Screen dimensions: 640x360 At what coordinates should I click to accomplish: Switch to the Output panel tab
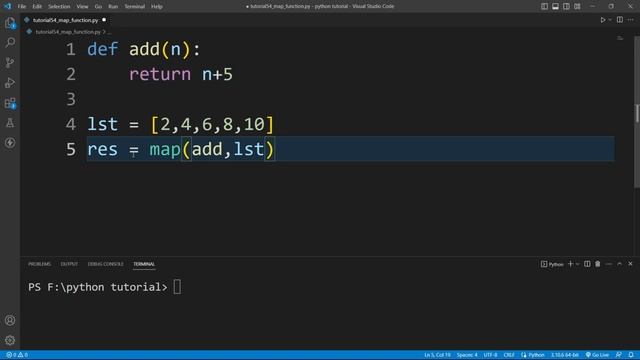pyautogui.click(x=69, y=264)
